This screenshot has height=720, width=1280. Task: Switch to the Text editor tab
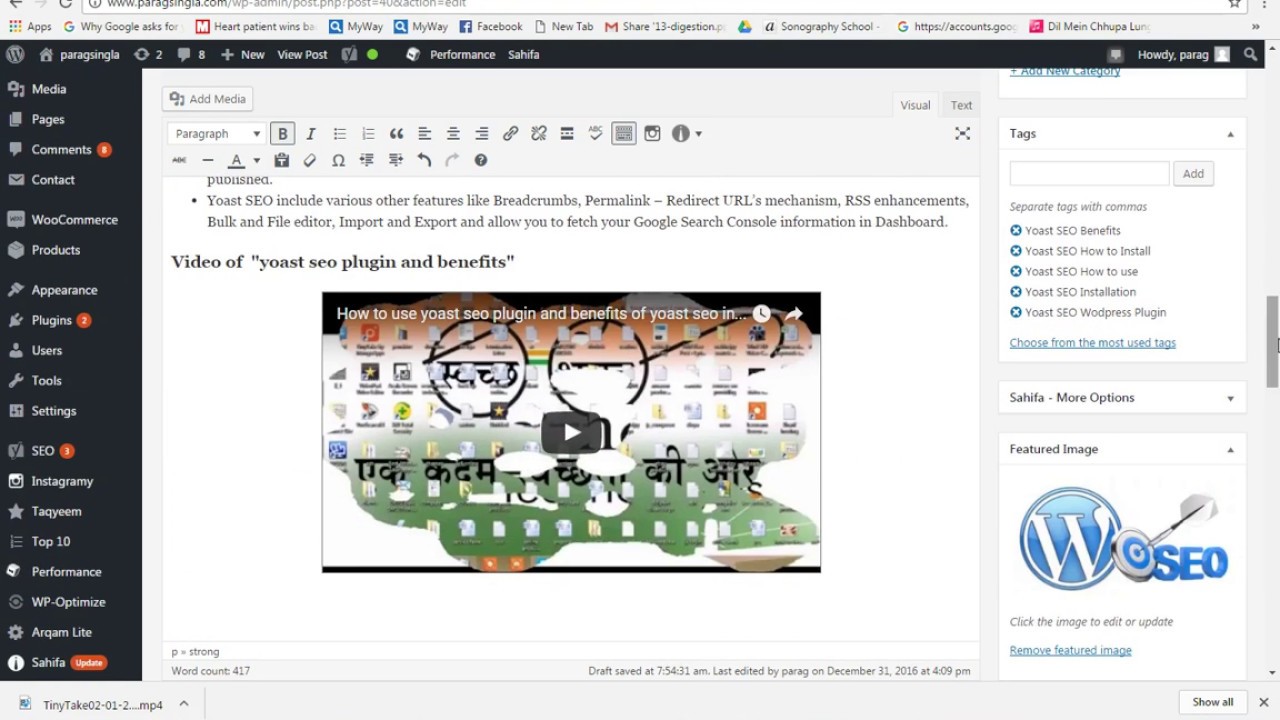click(x=961, y=105)
